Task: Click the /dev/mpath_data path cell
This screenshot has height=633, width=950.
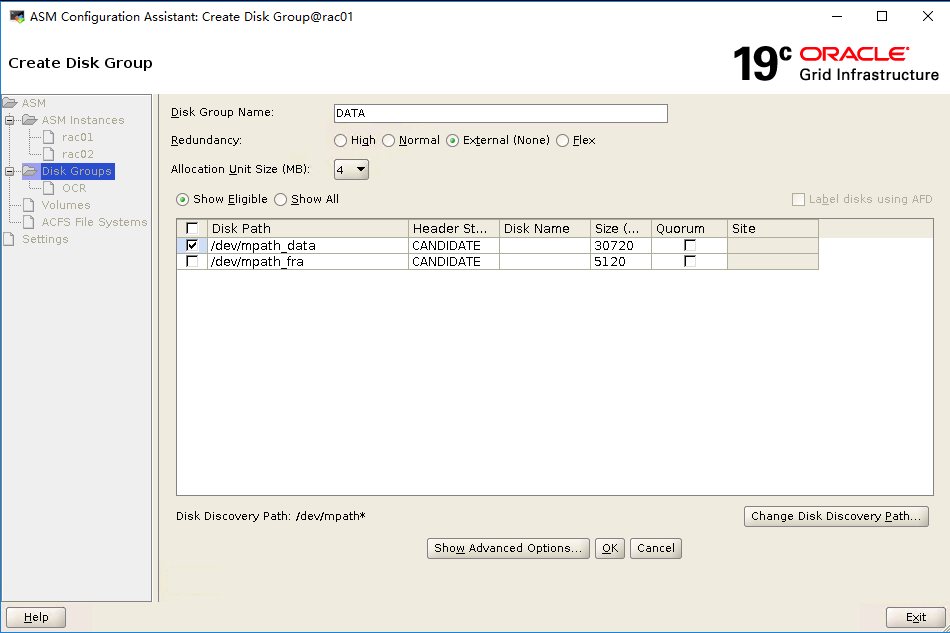Action: [308, 245]
